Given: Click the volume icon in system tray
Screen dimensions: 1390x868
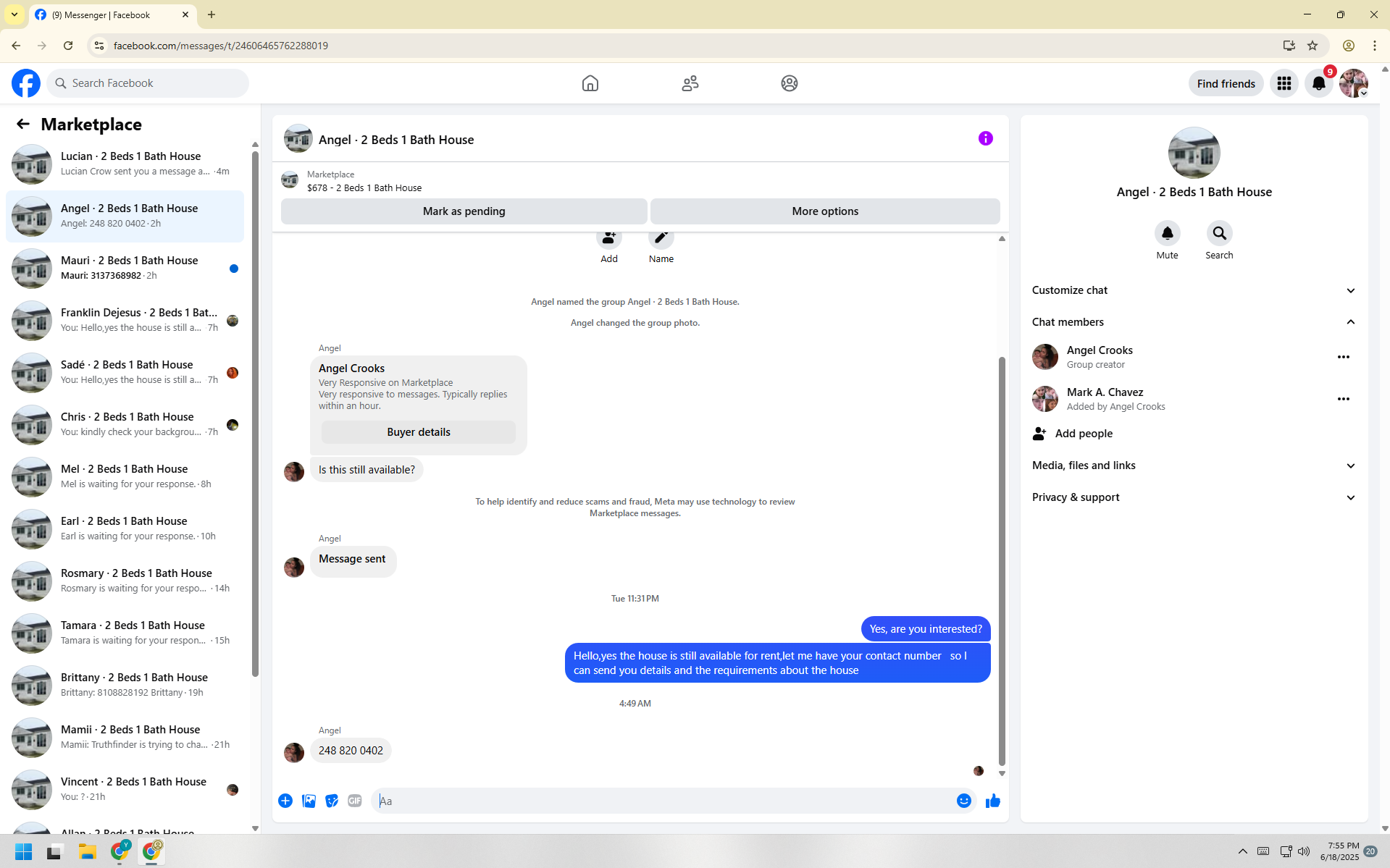Looking at the screenshot, I should (x=1304, y=851).
